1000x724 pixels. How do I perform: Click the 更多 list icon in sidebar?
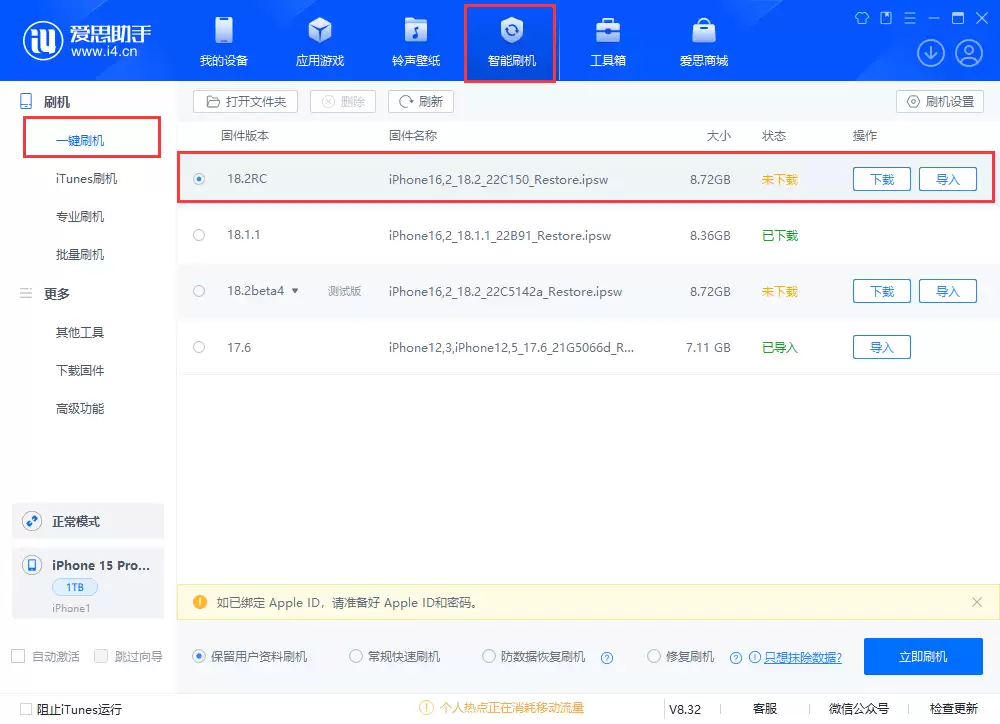[x=26, y=293]
